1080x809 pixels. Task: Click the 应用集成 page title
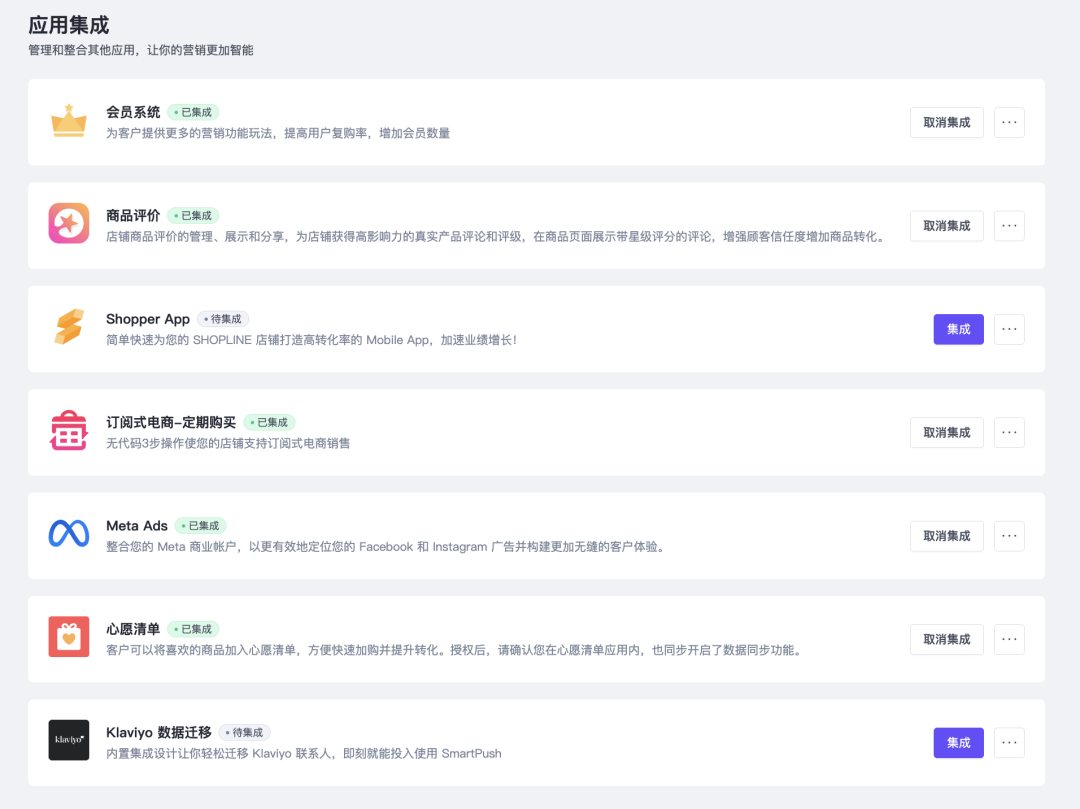(x=68, y=24)
